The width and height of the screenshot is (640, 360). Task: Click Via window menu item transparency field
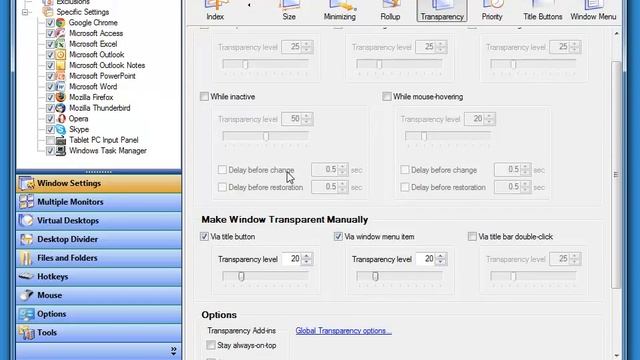pyautogui.click(x=426, y=259)
